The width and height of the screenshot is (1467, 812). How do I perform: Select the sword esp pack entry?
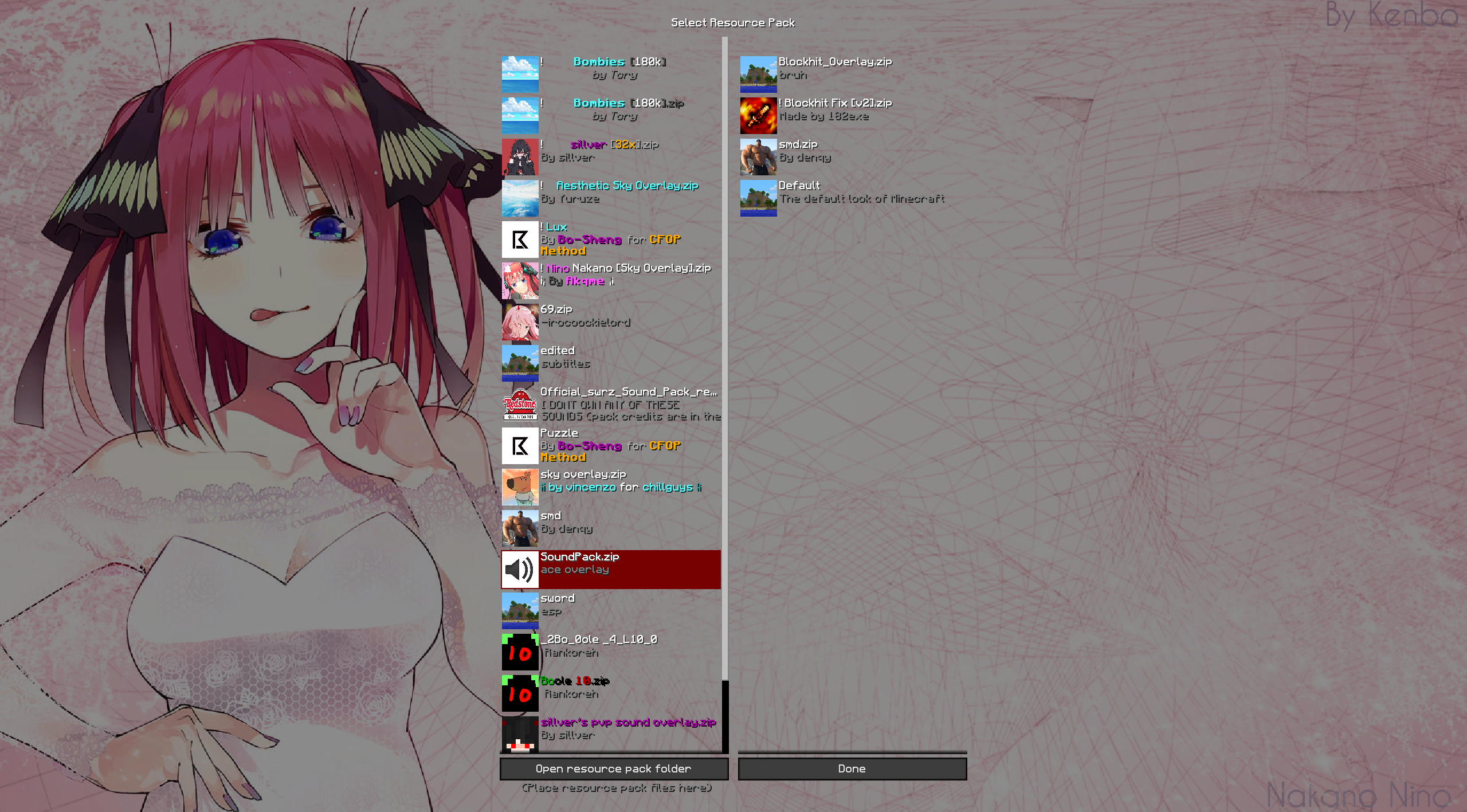coord(611,611)
